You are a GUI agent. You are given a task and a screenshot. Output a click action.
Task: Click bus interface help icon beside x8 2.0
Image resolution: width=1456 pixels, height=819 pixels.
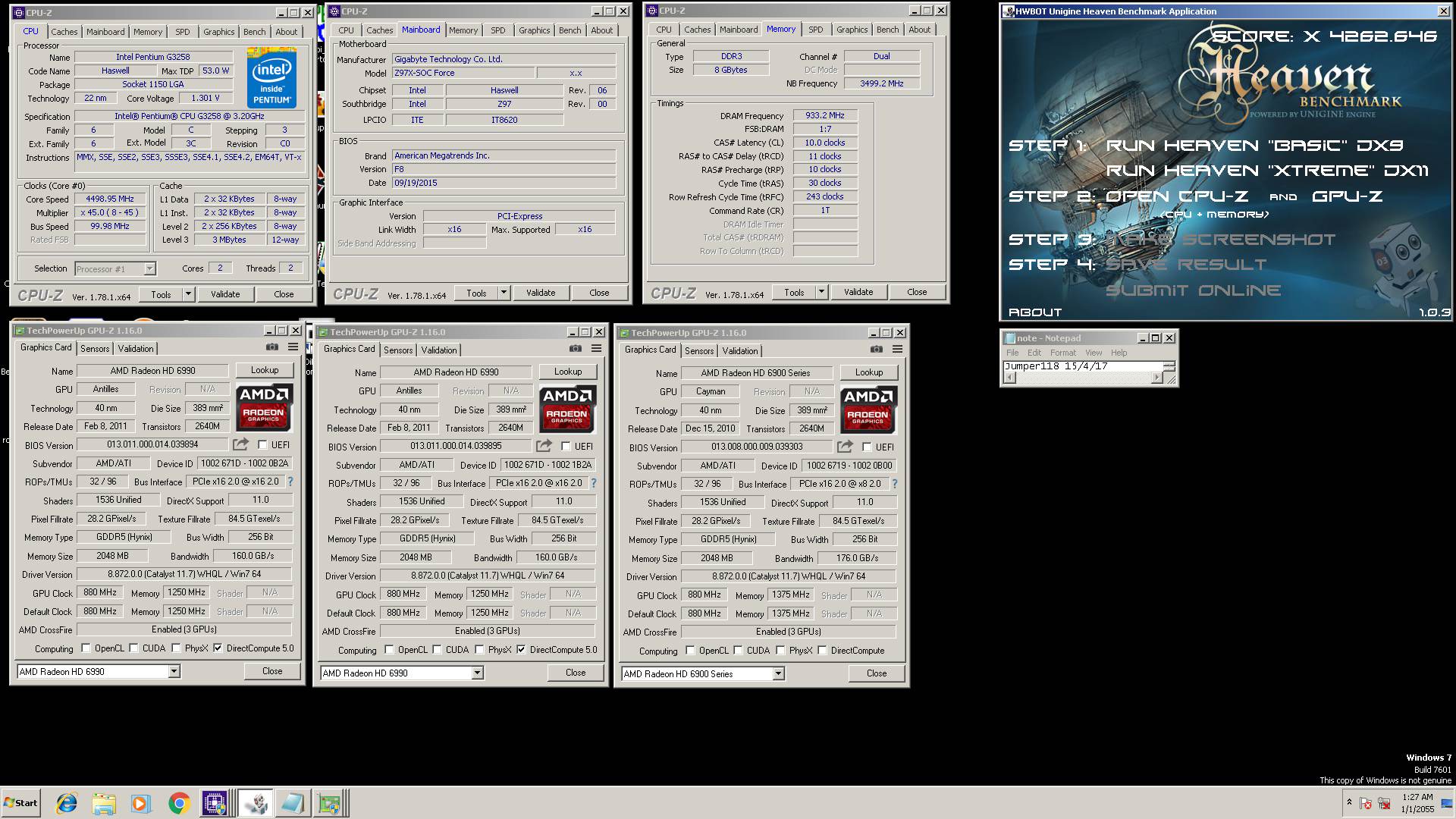coord(895,484)
